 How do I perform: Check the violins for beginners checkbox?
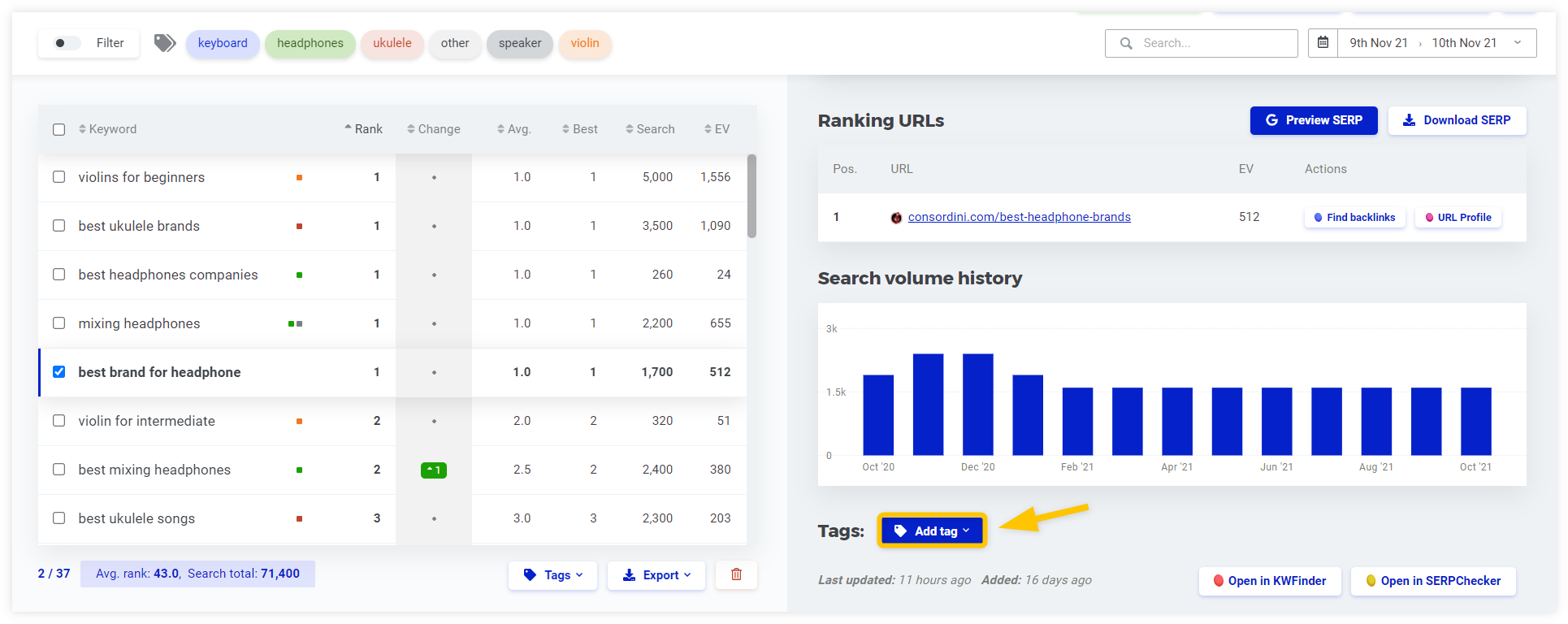point(58,177)
